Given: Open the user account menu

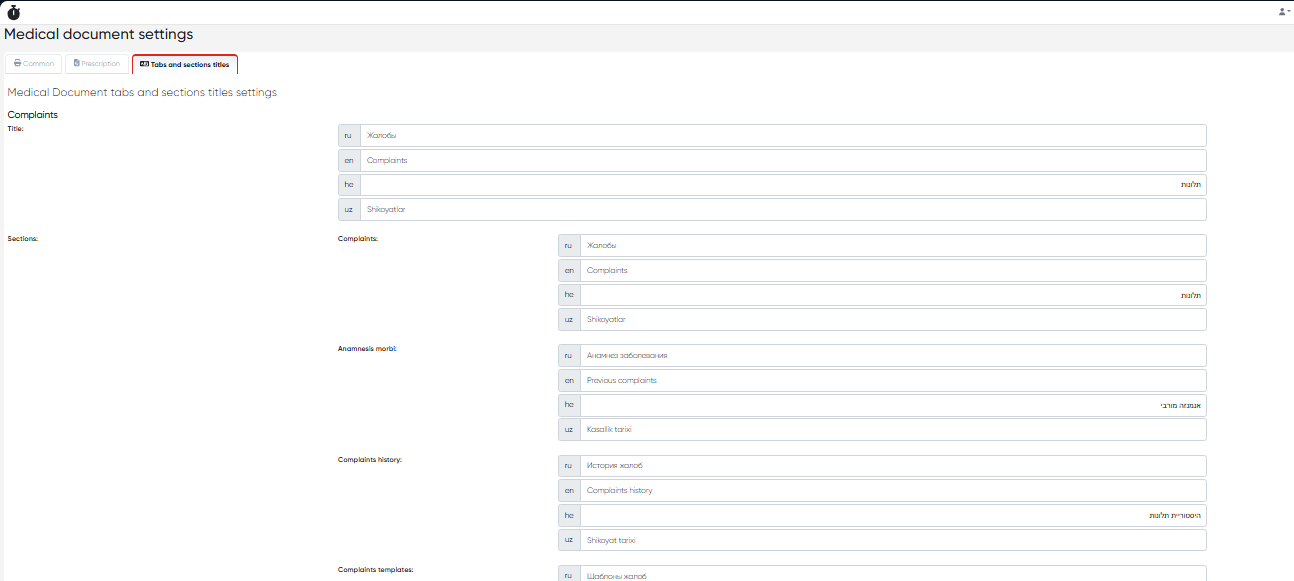Looking at the screenshot, I should (x=1282, y=12).
